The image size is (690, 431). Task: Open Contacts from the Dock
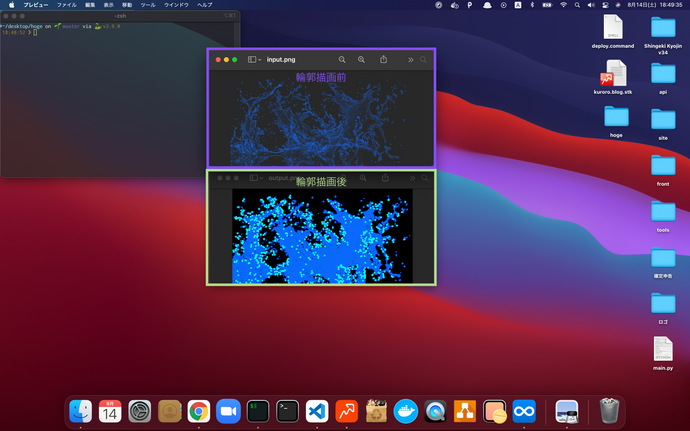169,411
